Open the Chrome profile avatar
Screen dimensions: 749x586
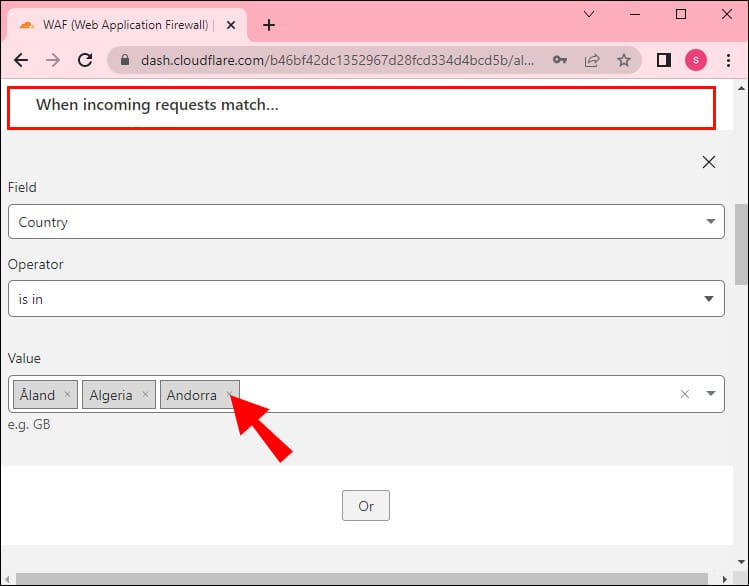click(695, 60)
